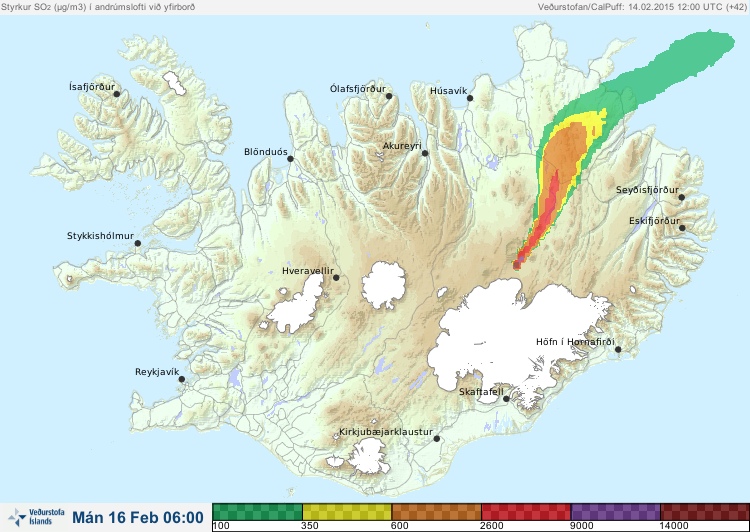This screenshot has width=750, height=532.
Task: Click the orange 600 legend swatch
Action: click(436, 512)
